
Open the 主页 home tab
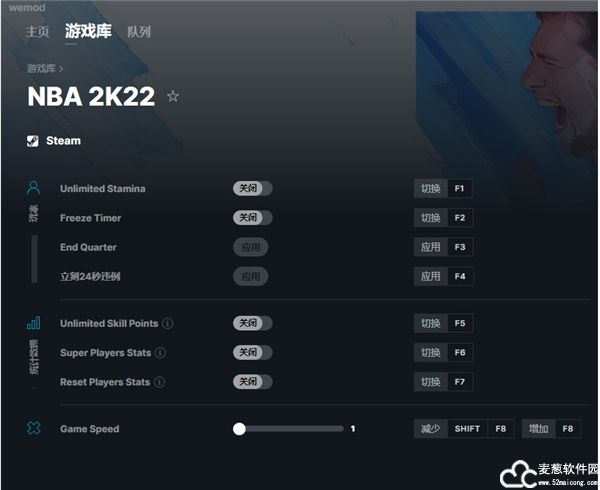38,31
